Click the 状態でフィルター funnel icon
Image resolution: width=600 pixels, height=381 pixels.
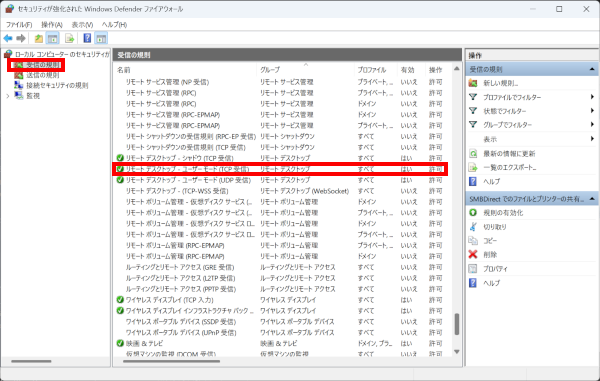(473, 111)
